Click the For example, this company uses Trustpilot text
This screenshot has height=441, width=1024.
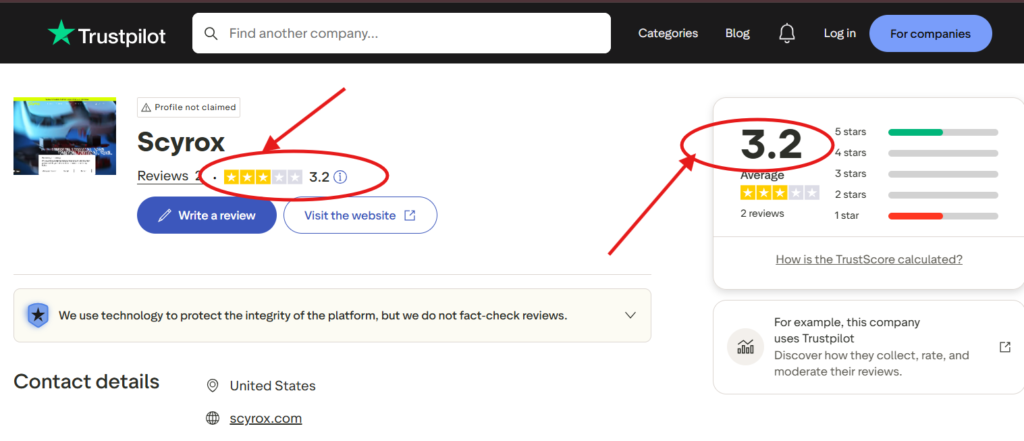847,331
